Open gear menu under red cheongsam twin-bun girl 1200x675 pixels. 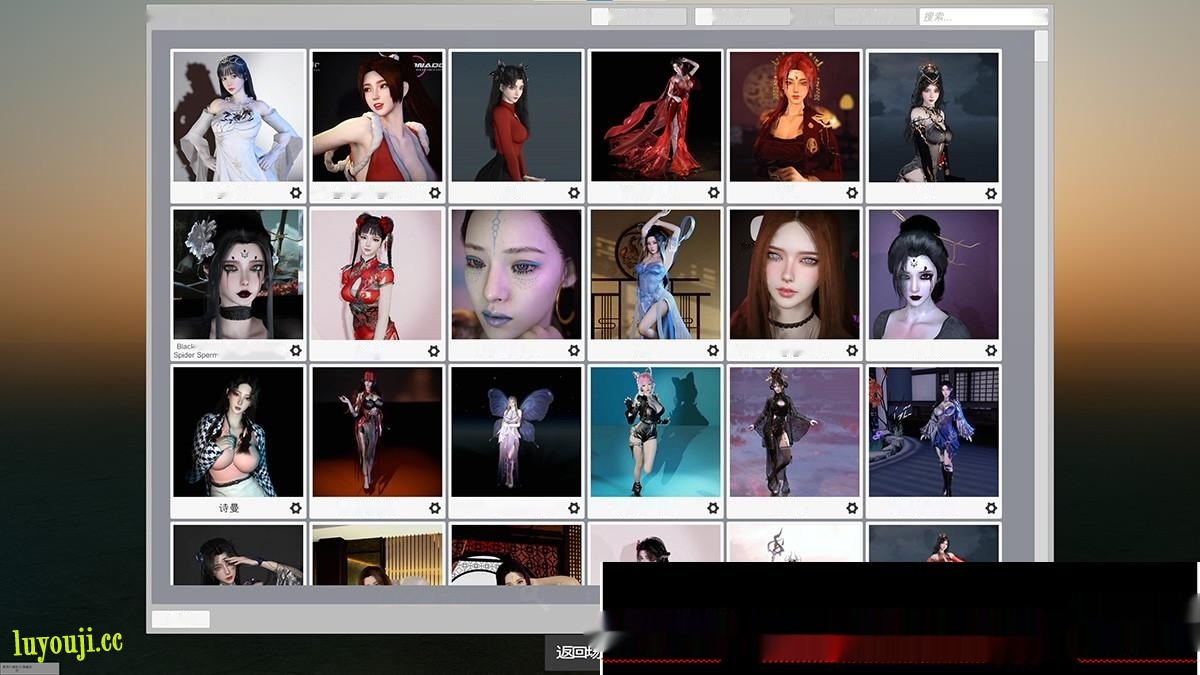[x=434, y=350]
